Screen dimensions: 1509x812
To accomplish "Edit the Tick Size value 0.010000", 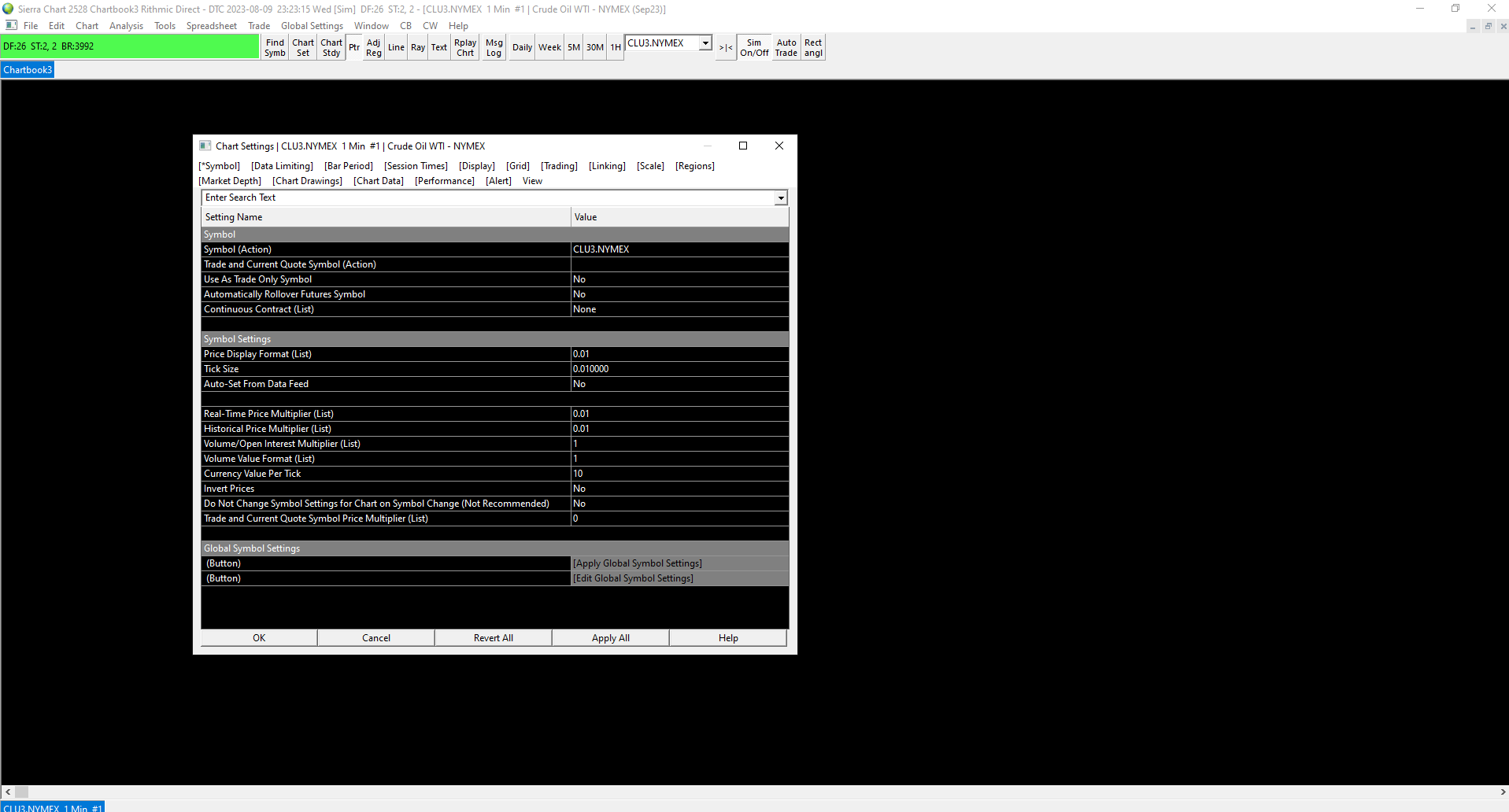I will tap(680, 369).
